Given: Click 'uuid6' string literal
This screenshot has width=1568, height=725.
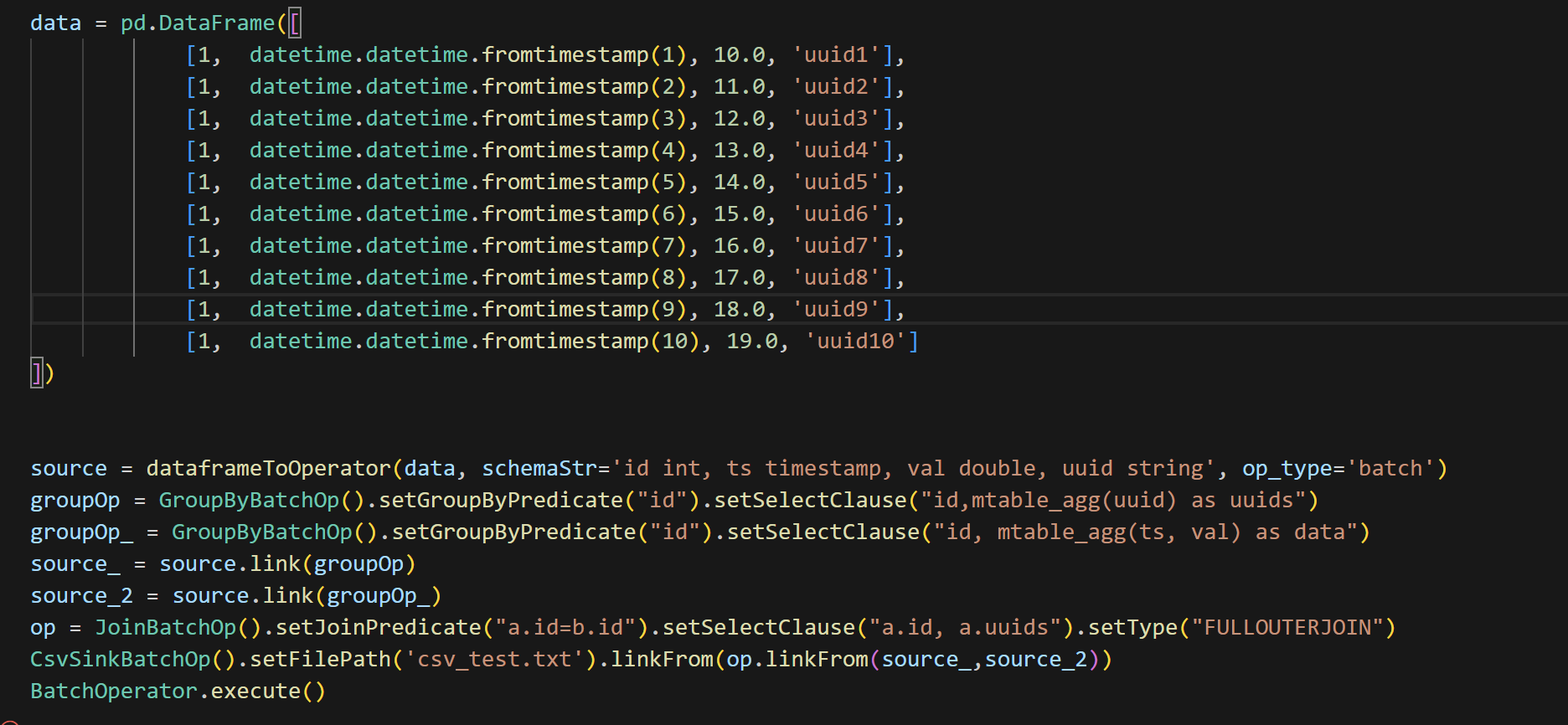Looking at the screenshot, I should point(836,214).
